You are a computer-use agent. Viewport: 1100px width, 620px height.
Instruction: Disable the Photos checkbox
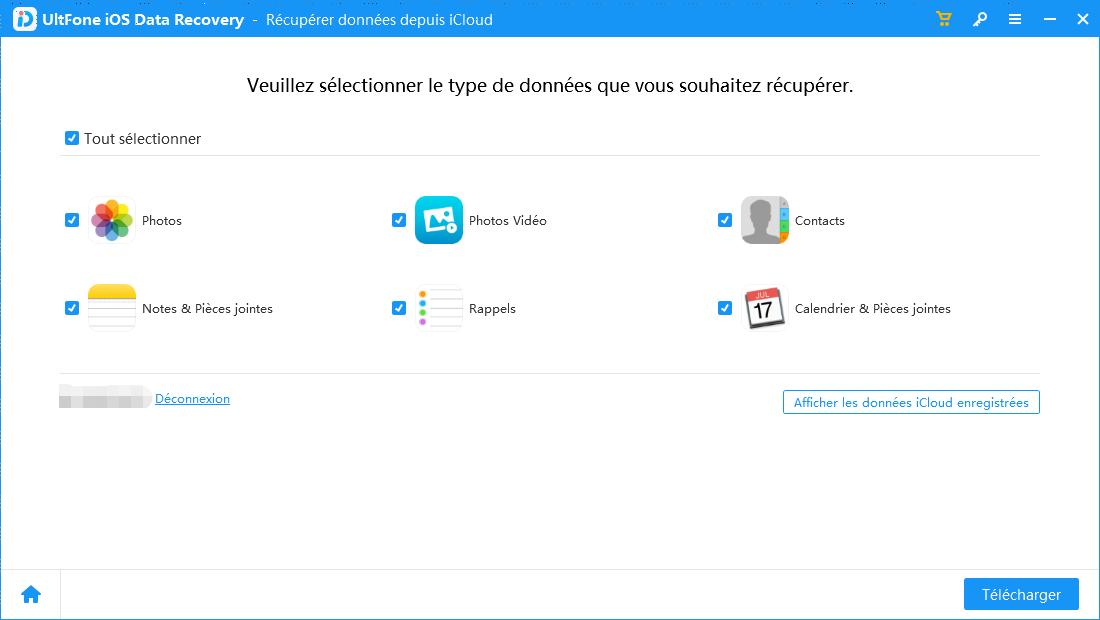pos(71,220)
